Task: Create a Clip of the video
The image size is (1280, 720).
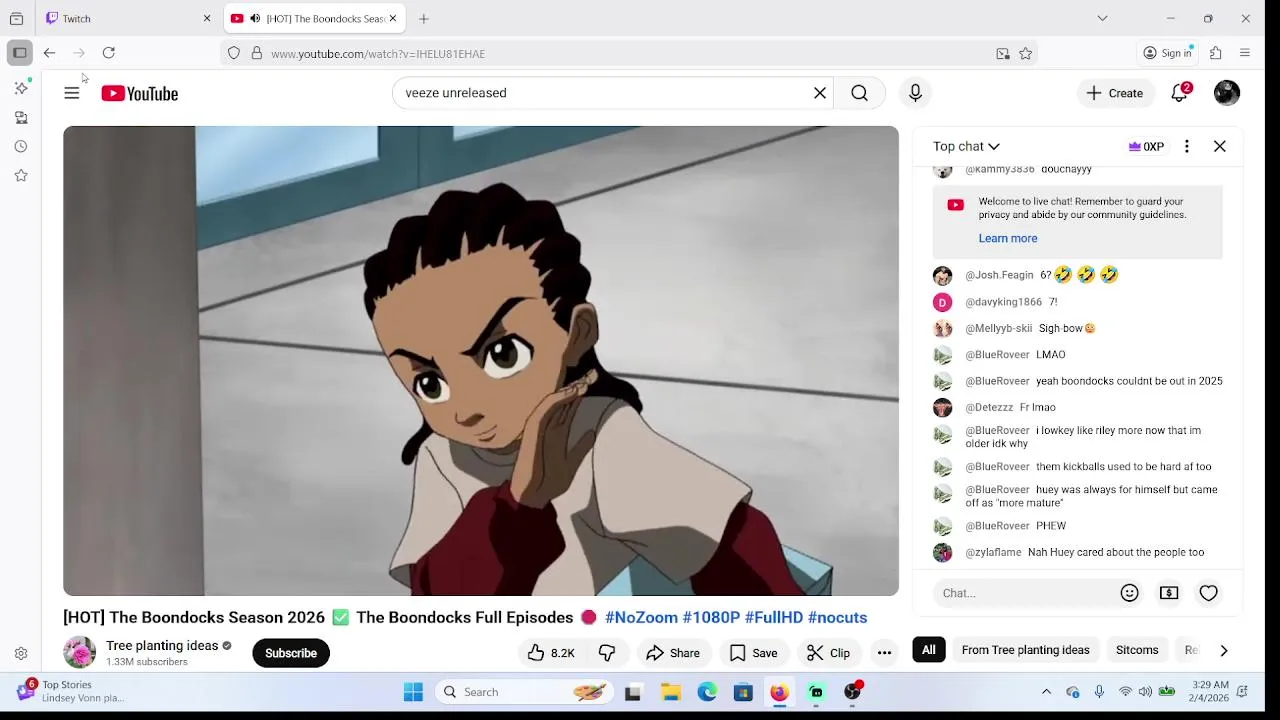Action: click(829, 653)
